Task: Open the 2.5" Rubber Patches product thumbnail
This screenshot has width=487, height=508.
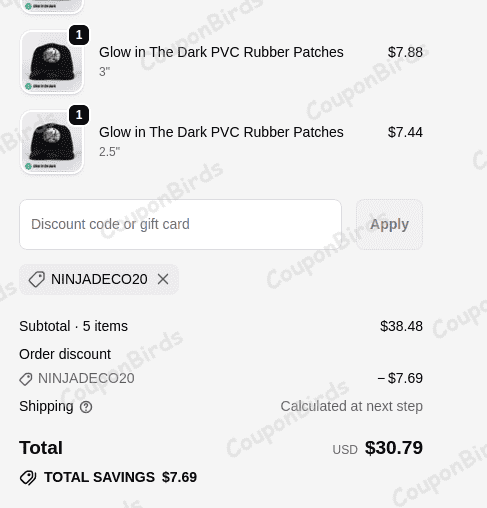Action: [52, 142]
